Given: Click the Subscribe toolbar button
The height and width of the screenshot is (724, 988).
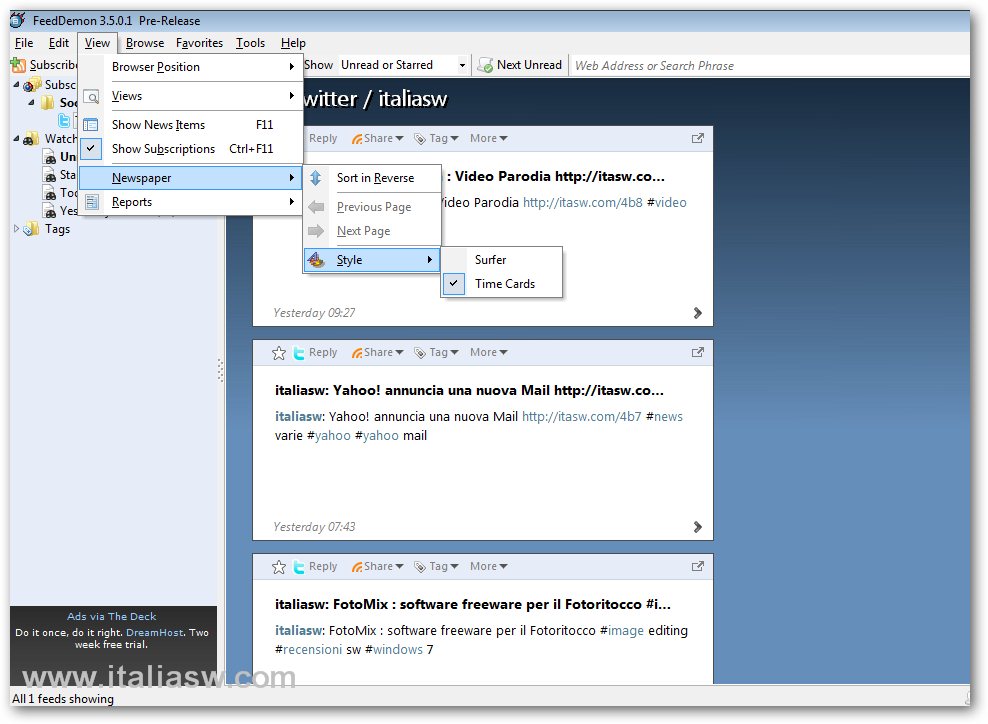Looking at the screenshot, I should tap(44, 65).
